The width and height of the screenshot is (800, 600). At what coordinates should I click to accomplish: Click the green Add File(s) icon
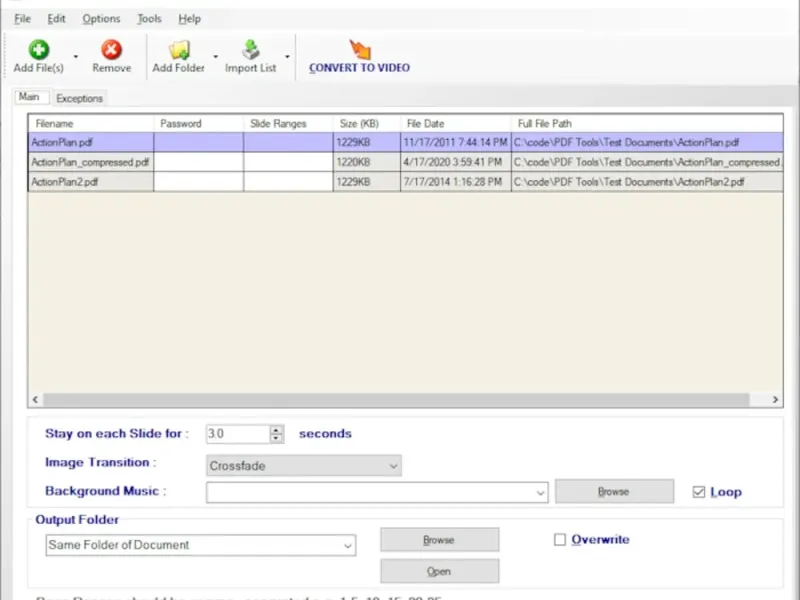[x=38, y=49]
